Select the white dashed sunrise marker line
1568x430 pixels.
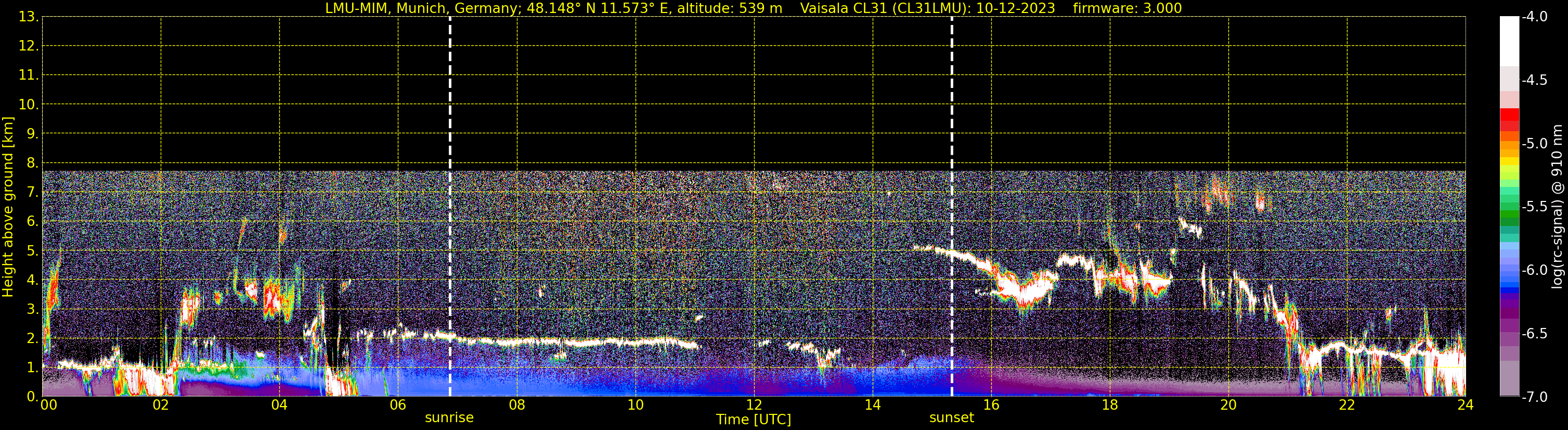(450, 207)
